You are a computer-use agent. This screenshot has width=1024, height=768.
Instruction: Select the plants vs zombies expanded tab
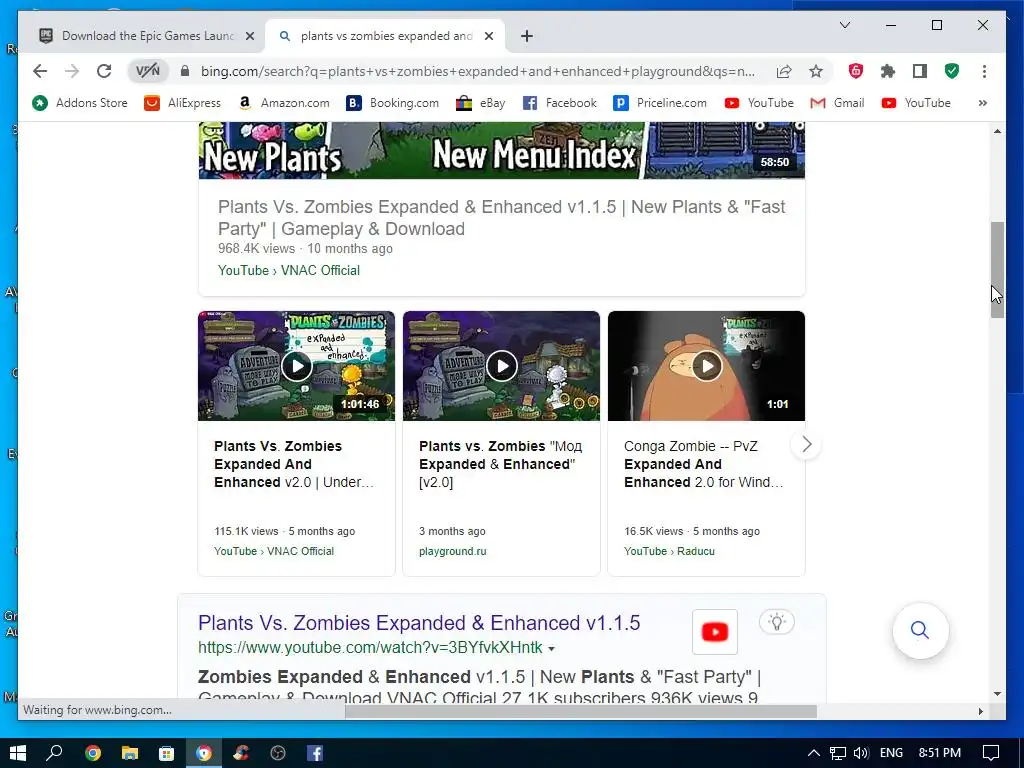point(386,36)
